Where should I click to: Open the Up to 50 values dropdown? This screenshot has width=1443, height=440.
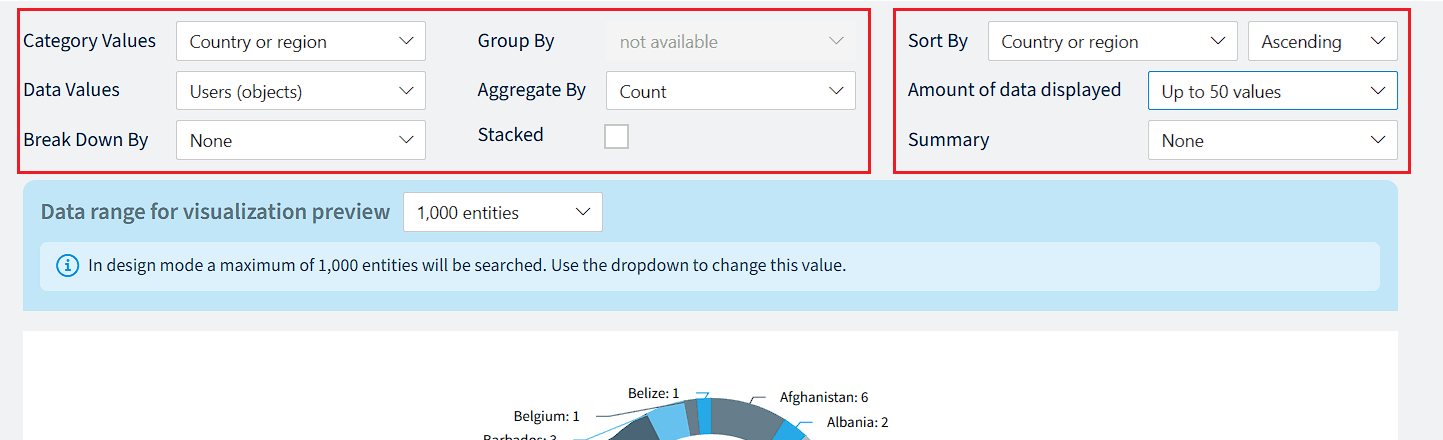[x=1273, y=91]
